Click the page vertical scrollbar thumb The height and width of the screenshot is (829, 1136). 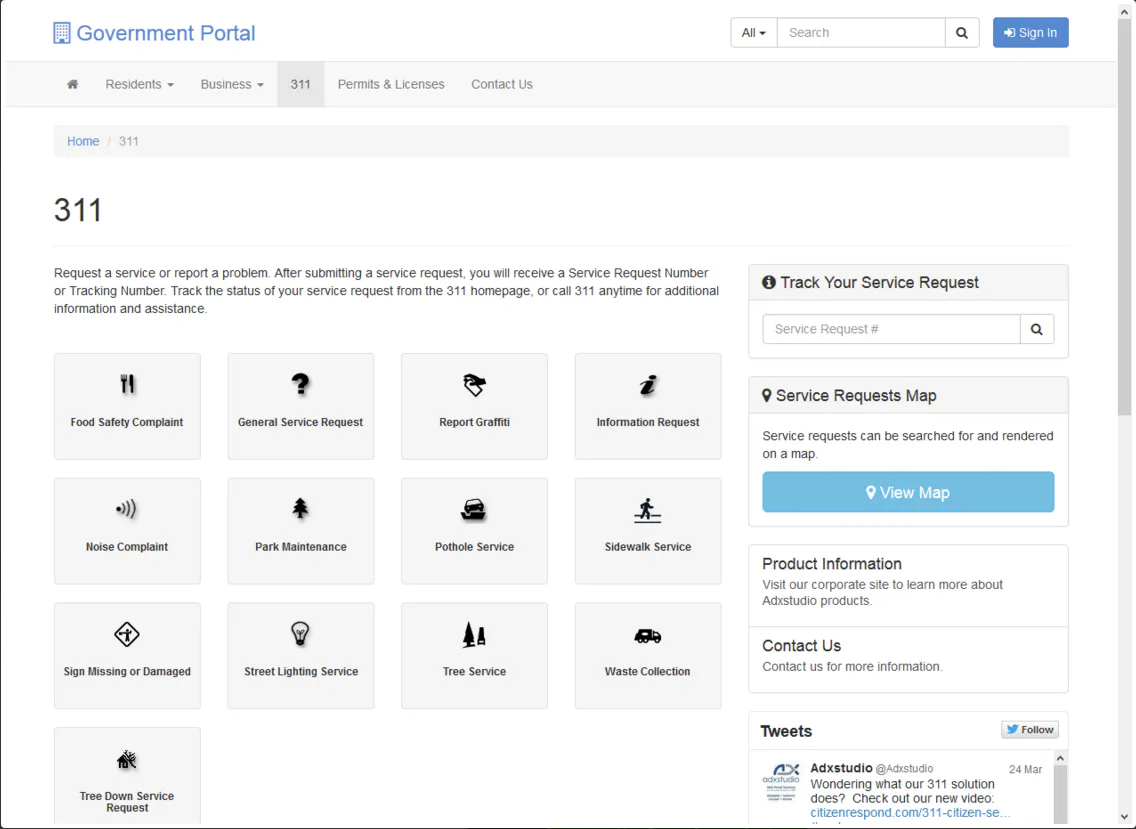(x=1124, y=217)
